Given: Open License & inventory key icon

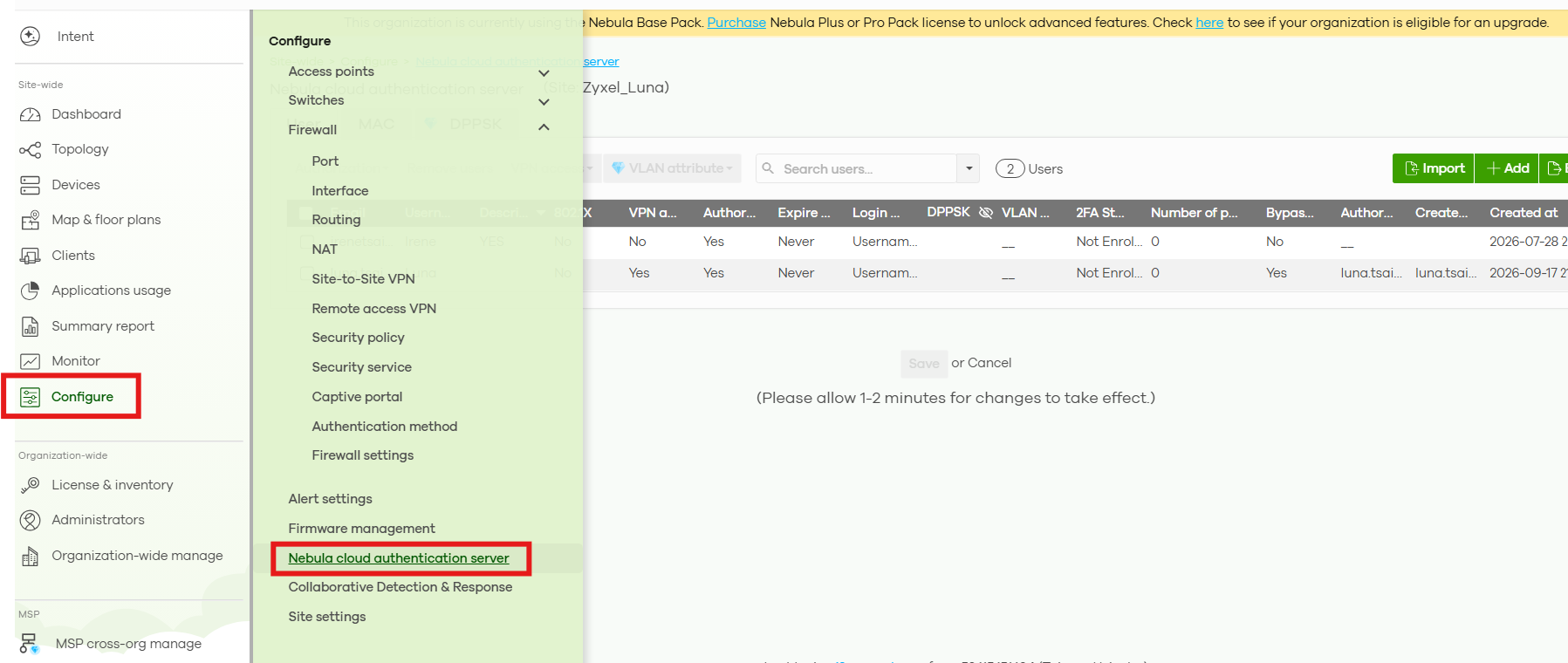Looking at the screenshot, I should [31, 485].
